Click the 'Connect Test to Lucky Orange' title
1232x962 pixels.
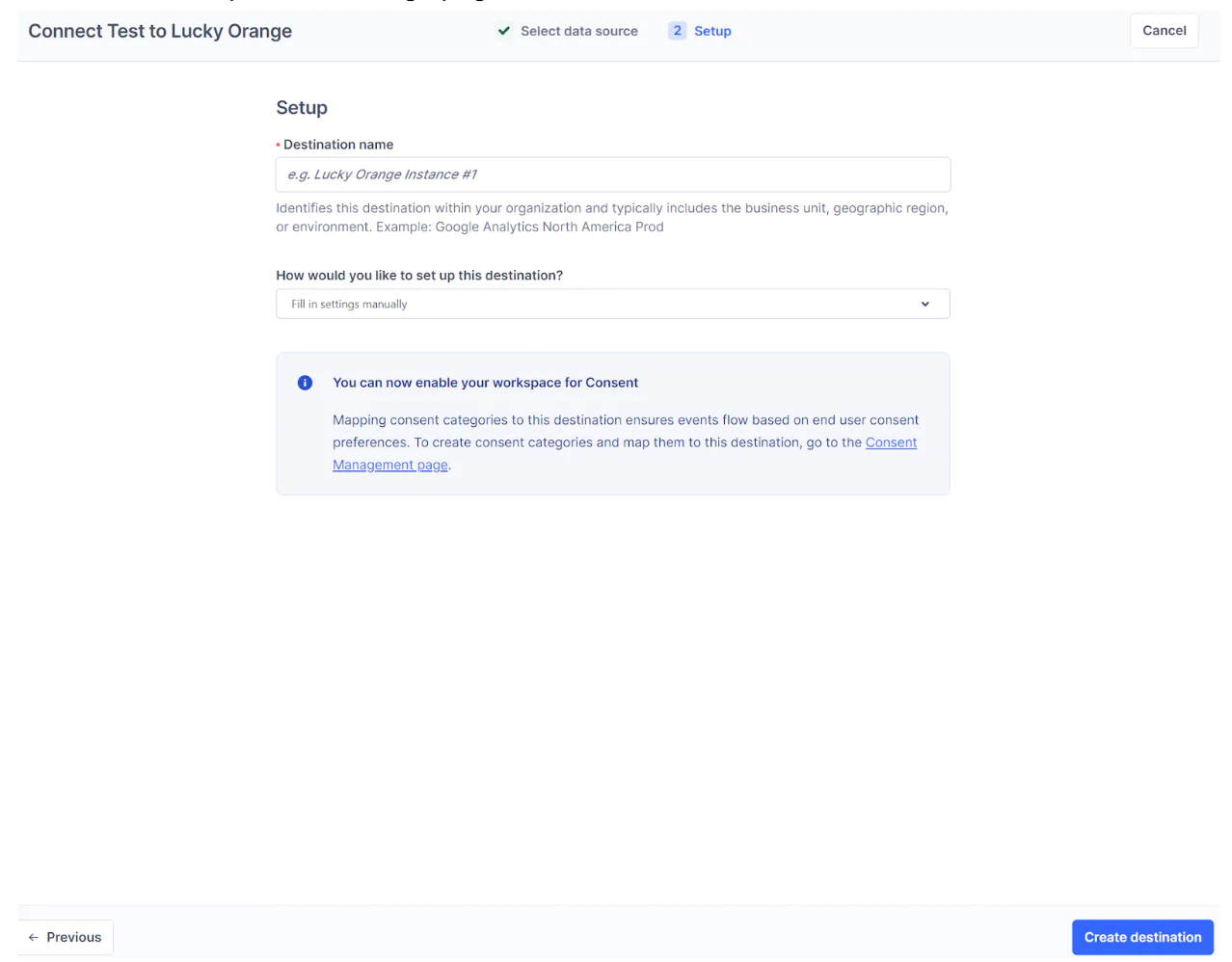(x=160, y=31)
